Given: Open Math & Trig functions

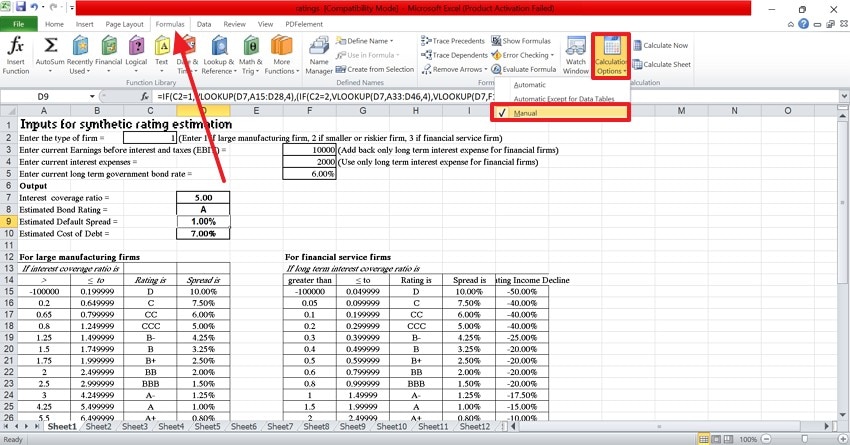Looking at the screenshot, I should pos(250,55).
